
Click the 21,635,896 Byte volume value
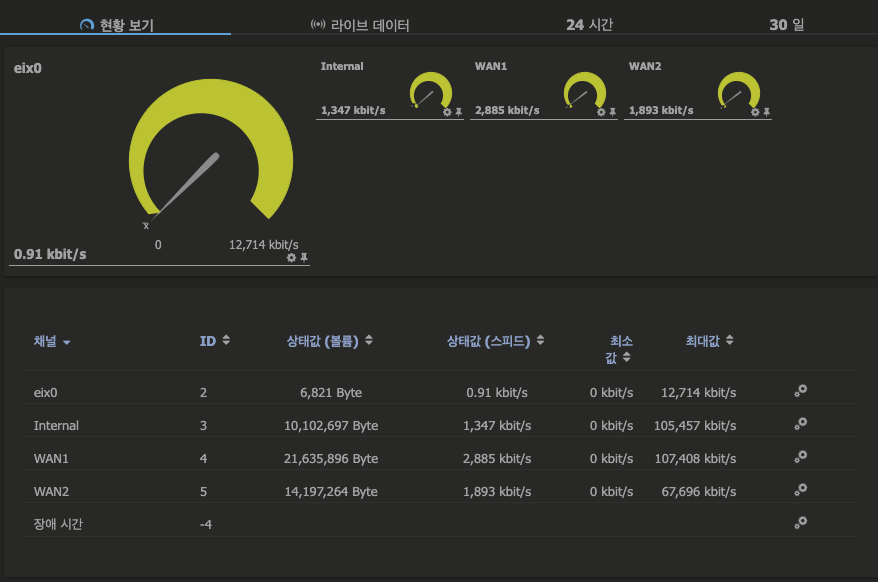click(x=331, y=459)
